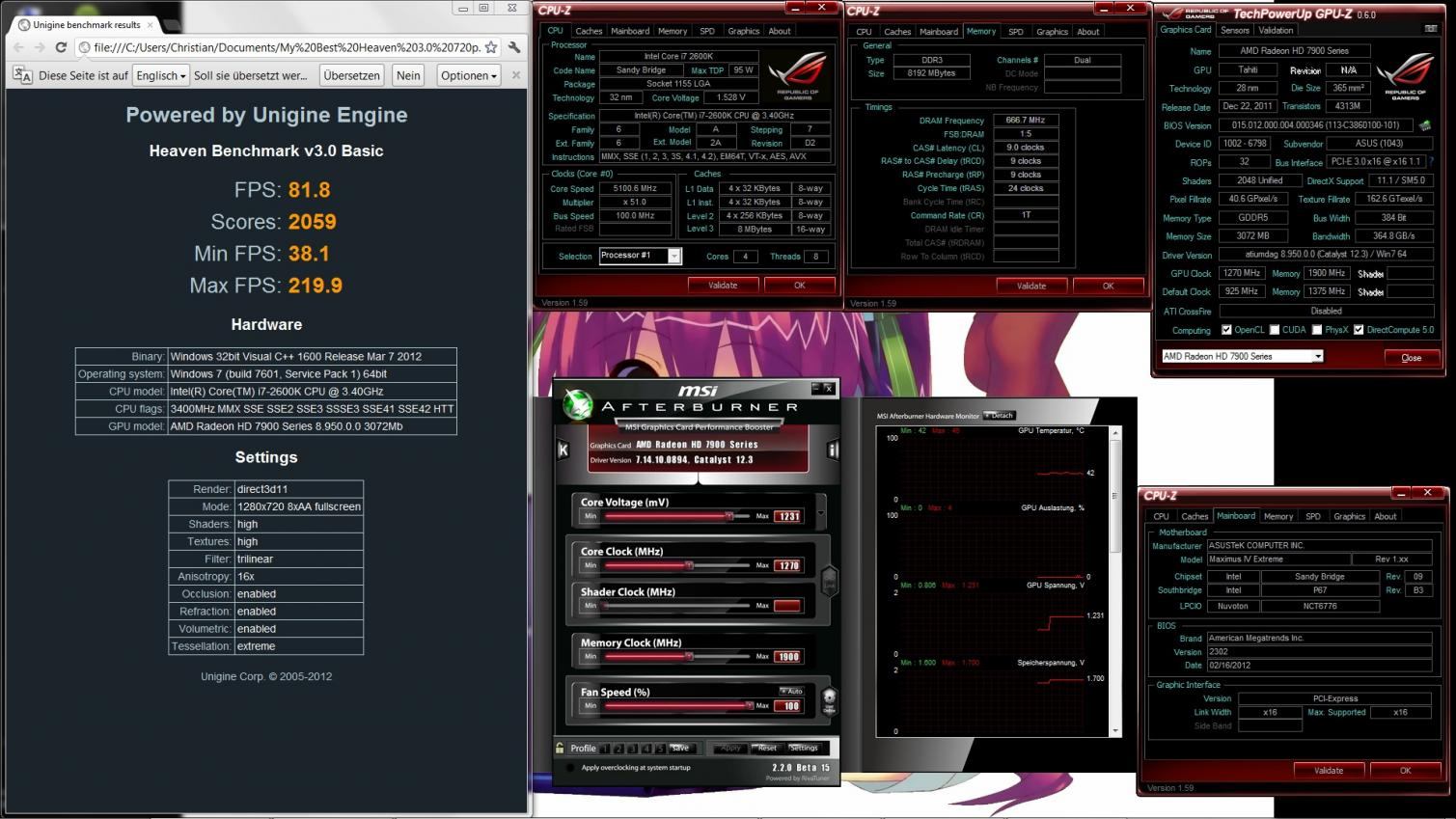
Task: Click the browser address bar URL
Action: click(x=287, y=47)
